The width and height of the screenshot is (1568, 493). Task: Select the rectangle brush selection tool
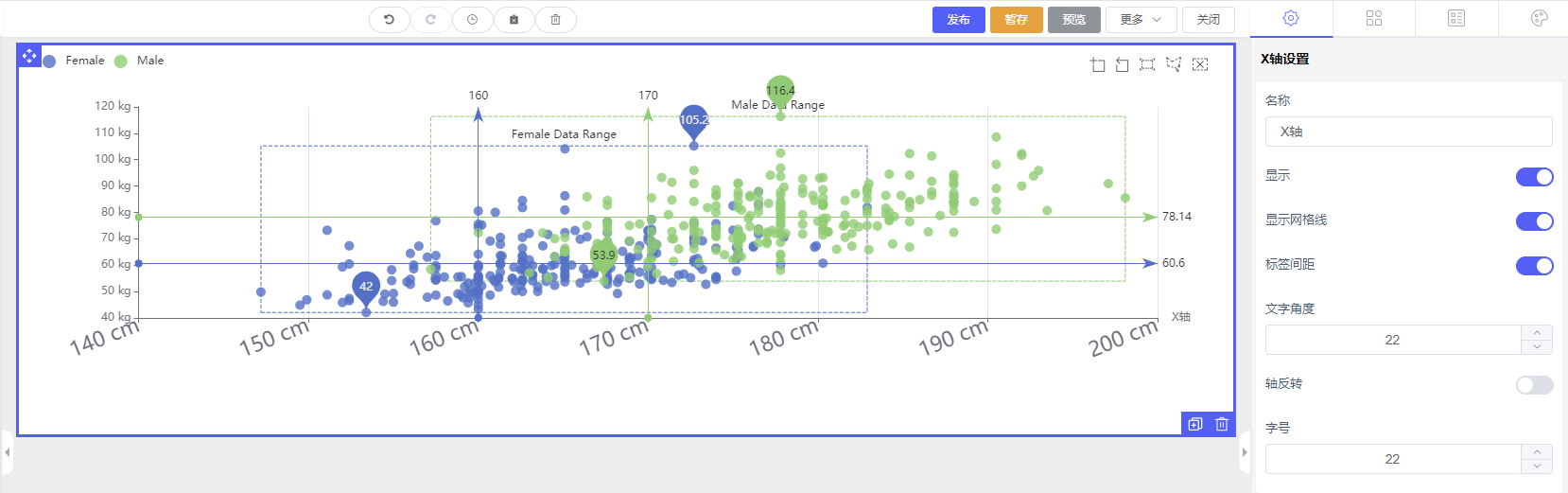coord(1147,64)
